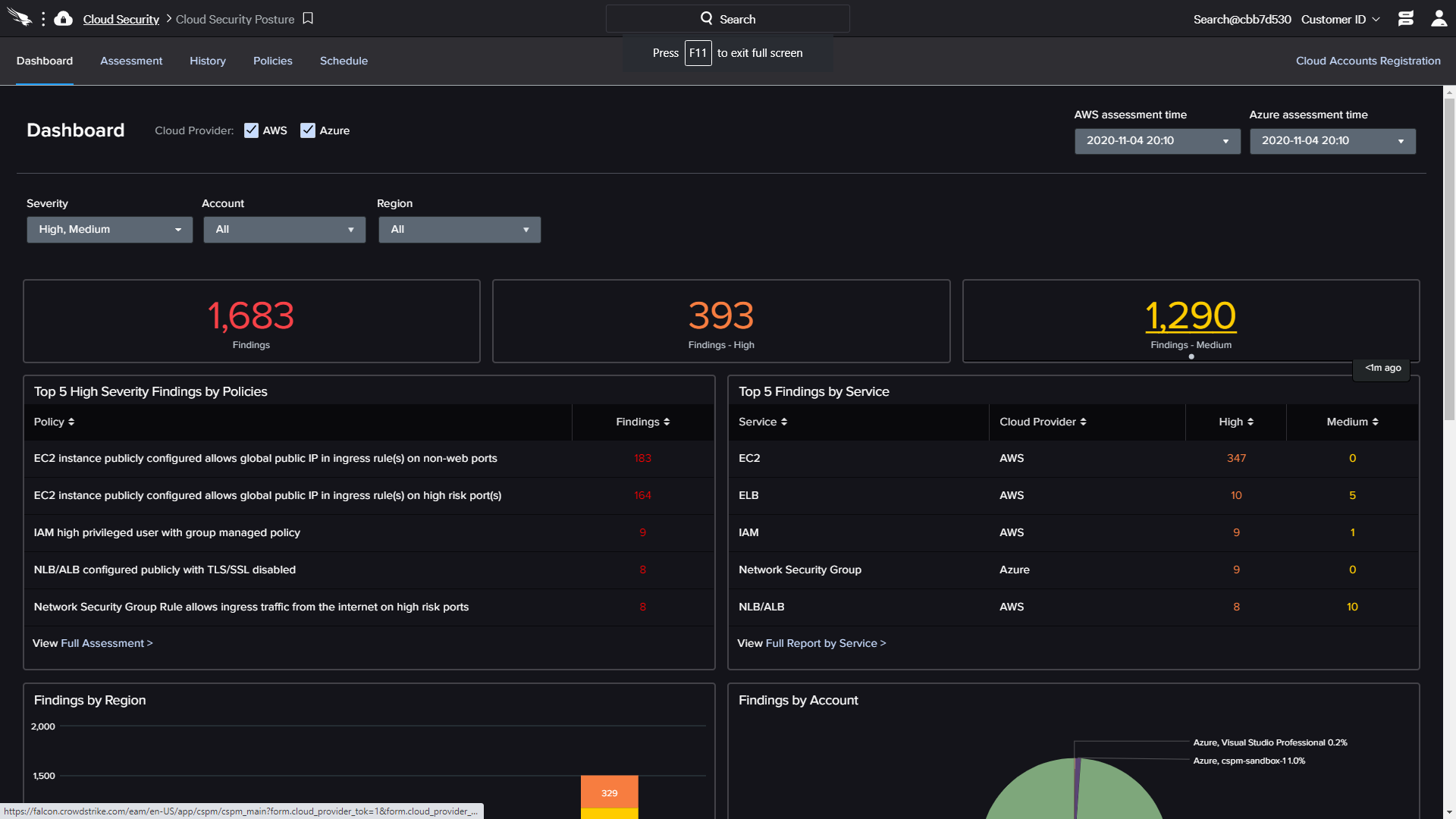Click the CrowdStrike falcon logo icon
This screenshot has height=819, width=1456.
point(20,18)
